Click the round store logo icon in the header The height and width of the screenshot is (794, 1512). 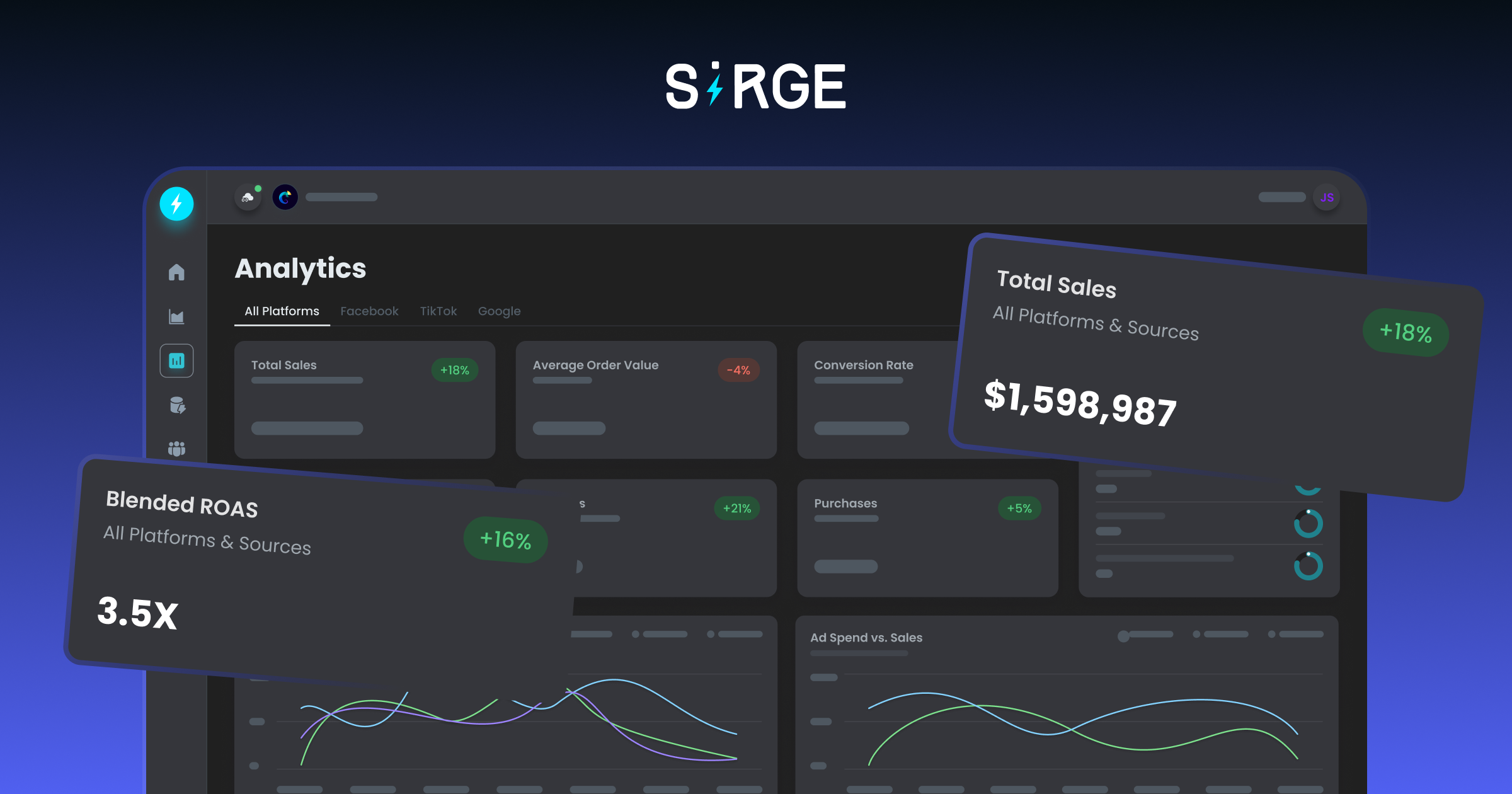[x=285, y=198]
